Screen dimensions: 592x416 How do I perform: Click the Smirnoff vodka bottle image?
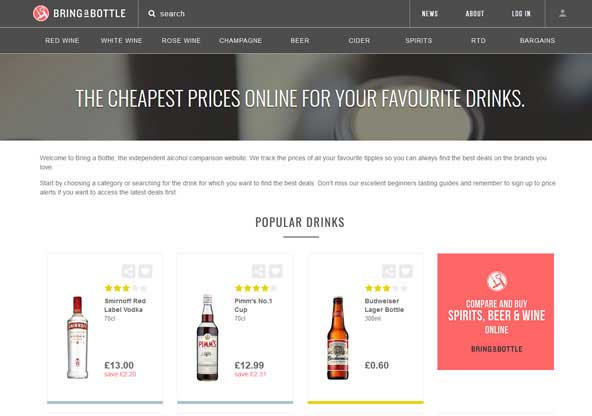click(77, 337)
